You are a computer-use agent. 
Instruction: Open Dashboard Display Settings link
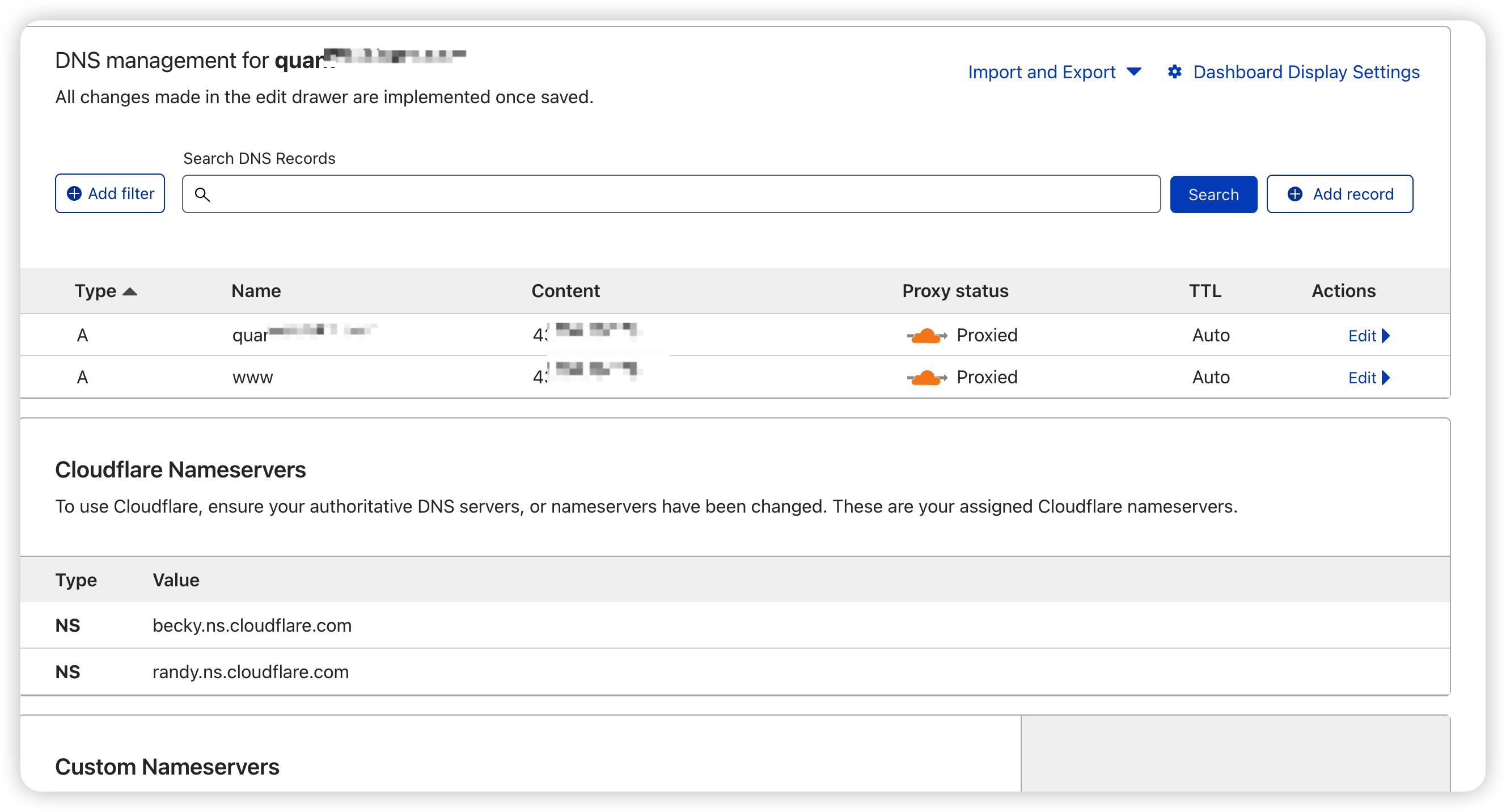1306,72
